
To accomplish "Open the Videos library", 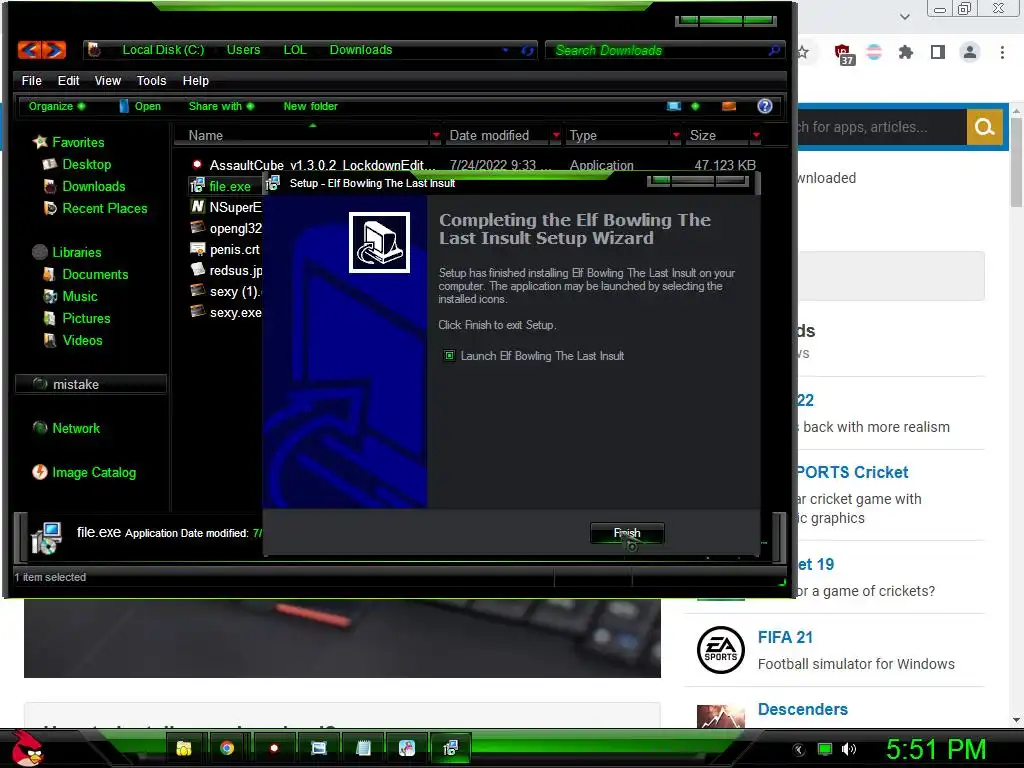I will [82, 340].
